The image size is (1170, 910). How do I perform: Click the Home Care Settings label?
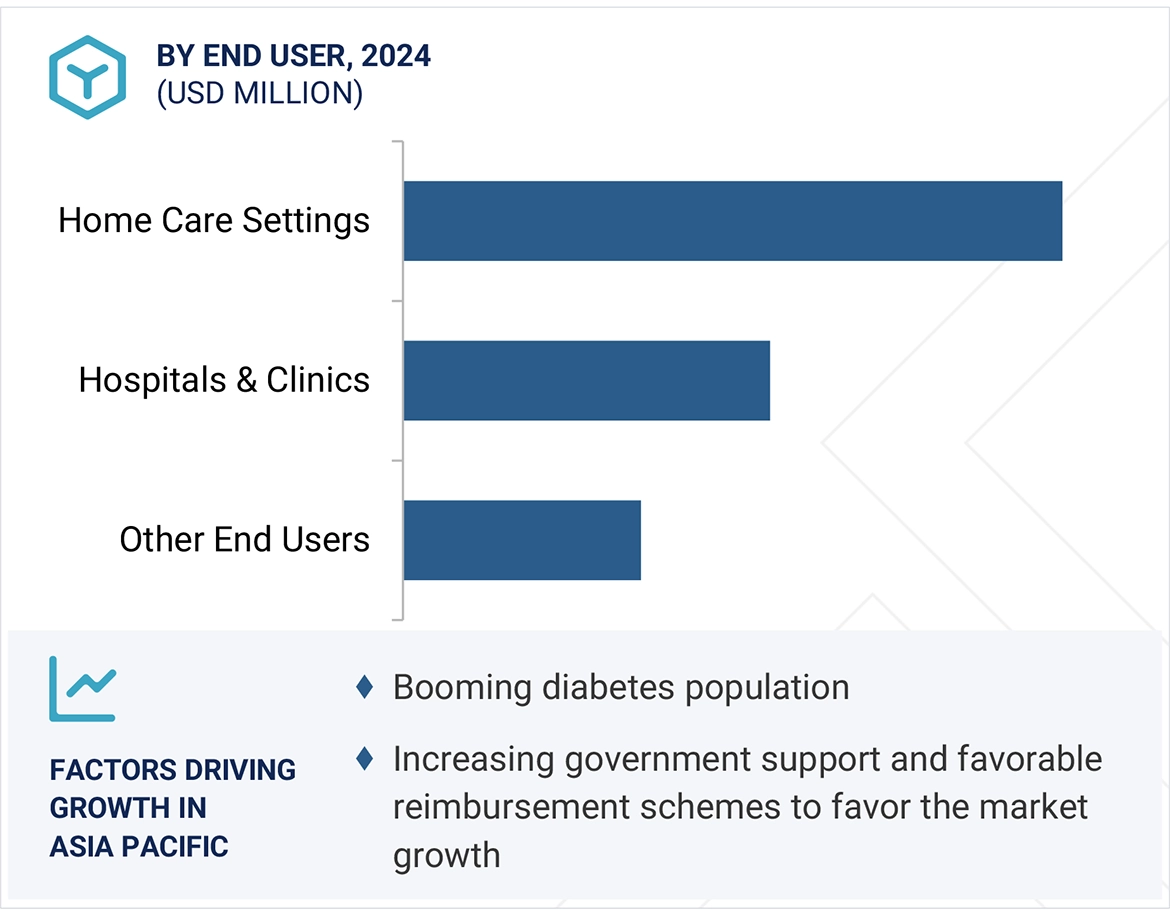214,221
